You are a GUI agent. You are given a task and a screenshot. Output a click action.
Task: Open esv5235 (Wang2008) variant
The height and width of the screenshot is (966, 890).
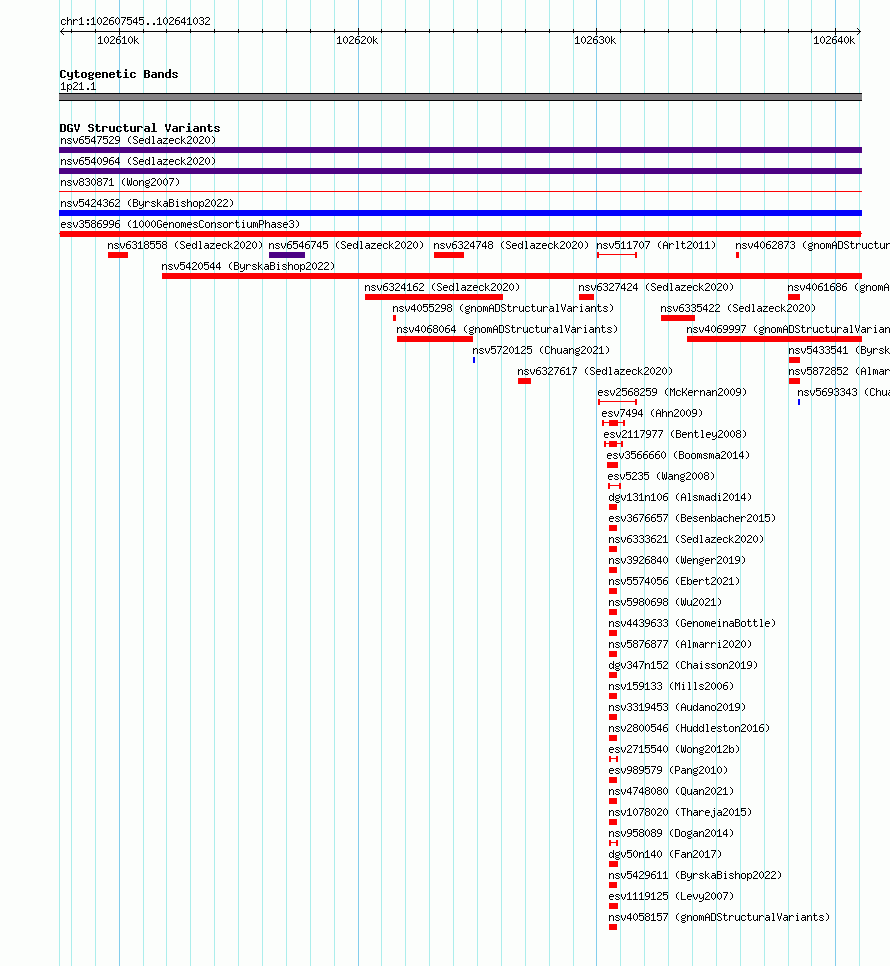tap(661, 476)
